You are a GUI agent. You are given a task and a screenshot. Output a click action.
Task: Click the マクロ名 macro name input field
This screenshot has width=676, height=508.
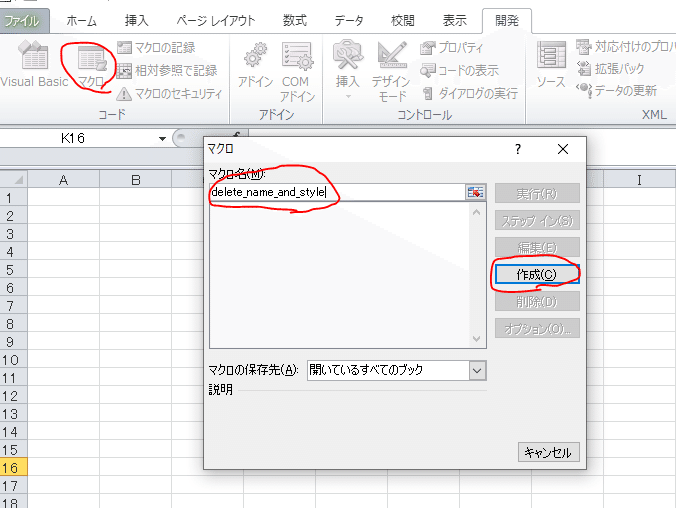(x=337, y=192)
